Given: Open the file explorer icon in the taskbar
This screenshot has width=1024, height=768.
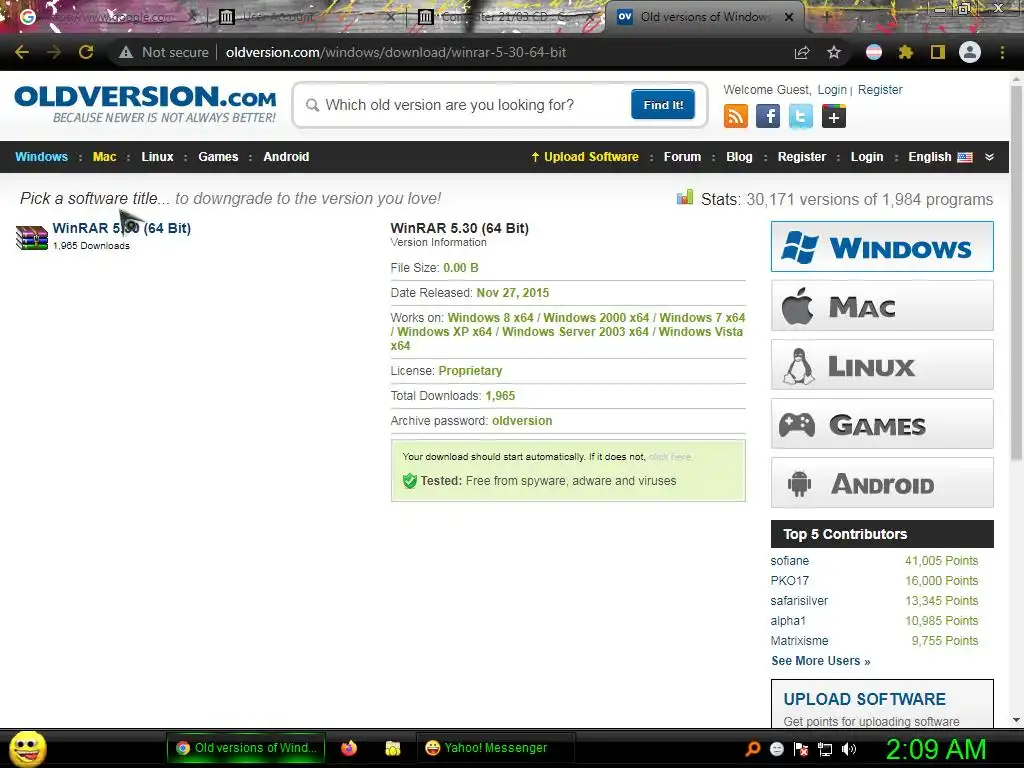Looking at the screenshot, I should [x=392, y=748].
